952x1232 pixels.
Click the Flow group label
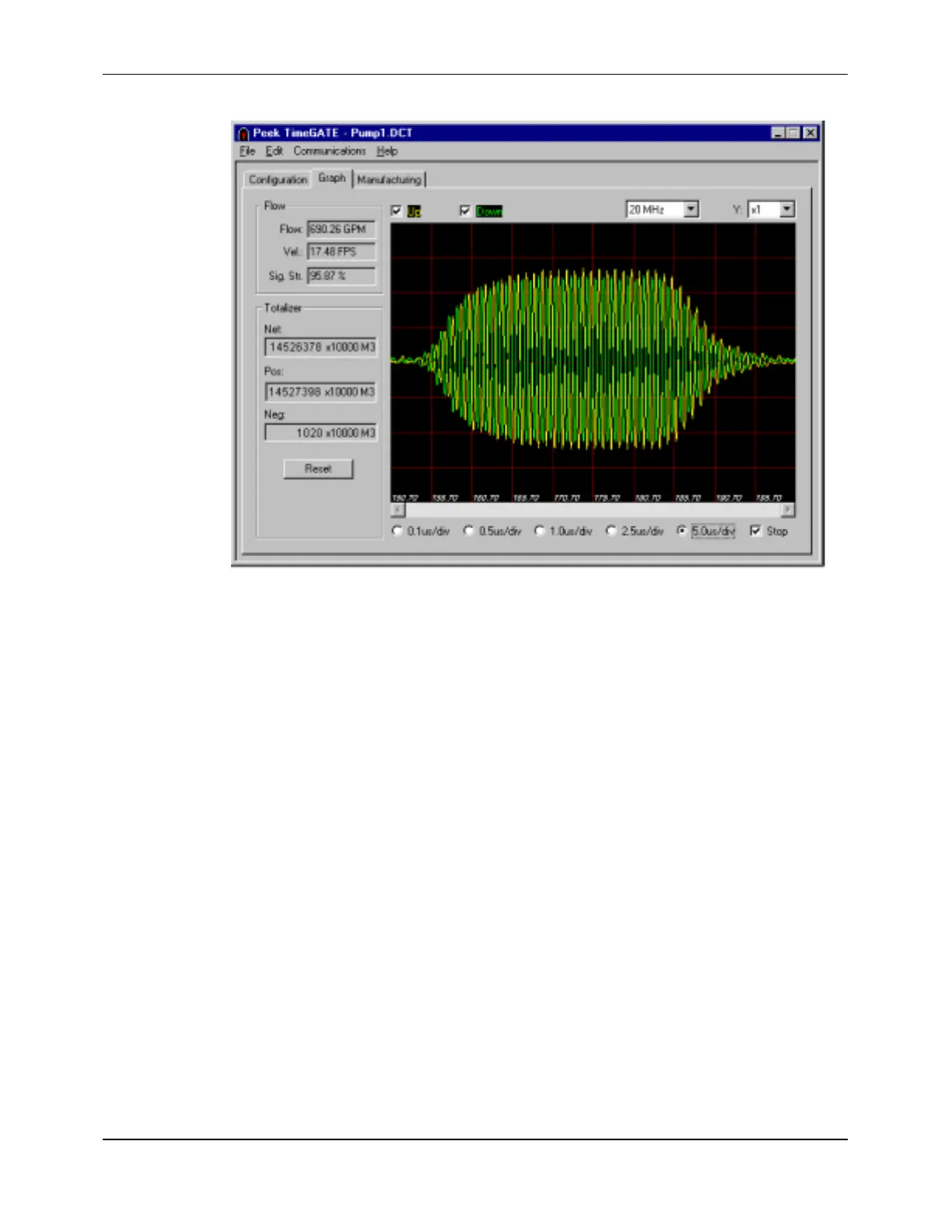coord(275,205)
